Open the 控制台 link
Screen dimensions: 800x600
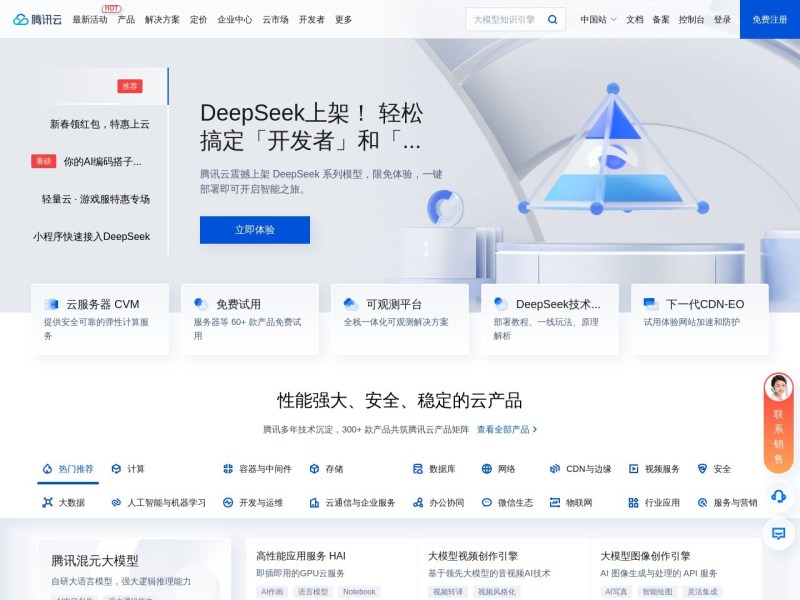(x=691, y=19)
